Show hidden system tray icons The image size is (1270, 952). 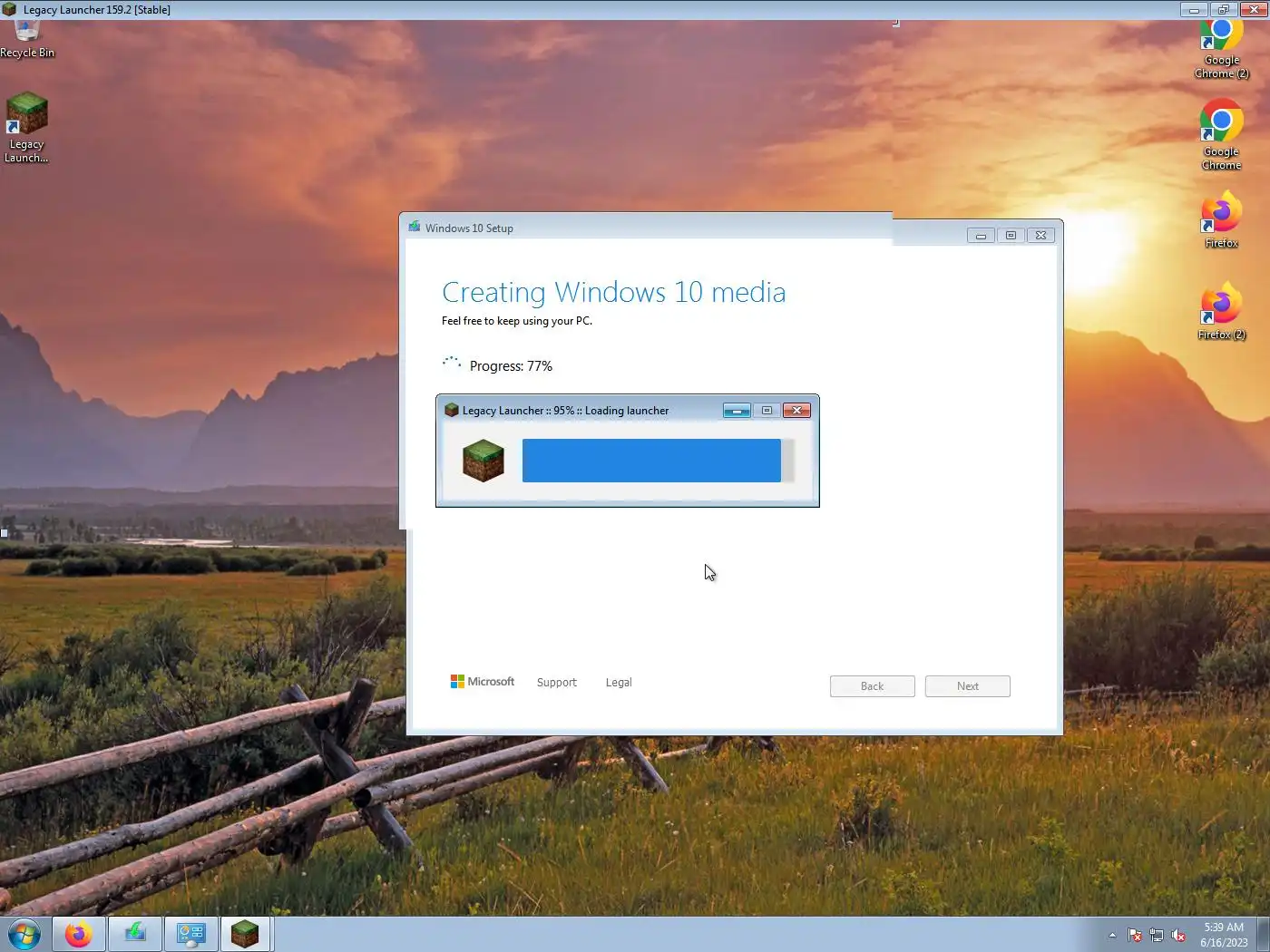click(x=1112, y=935)
